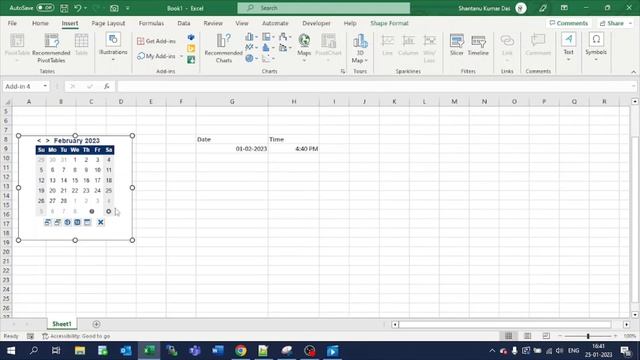
Task: Click in the Search box
Action: click(324, 8)
